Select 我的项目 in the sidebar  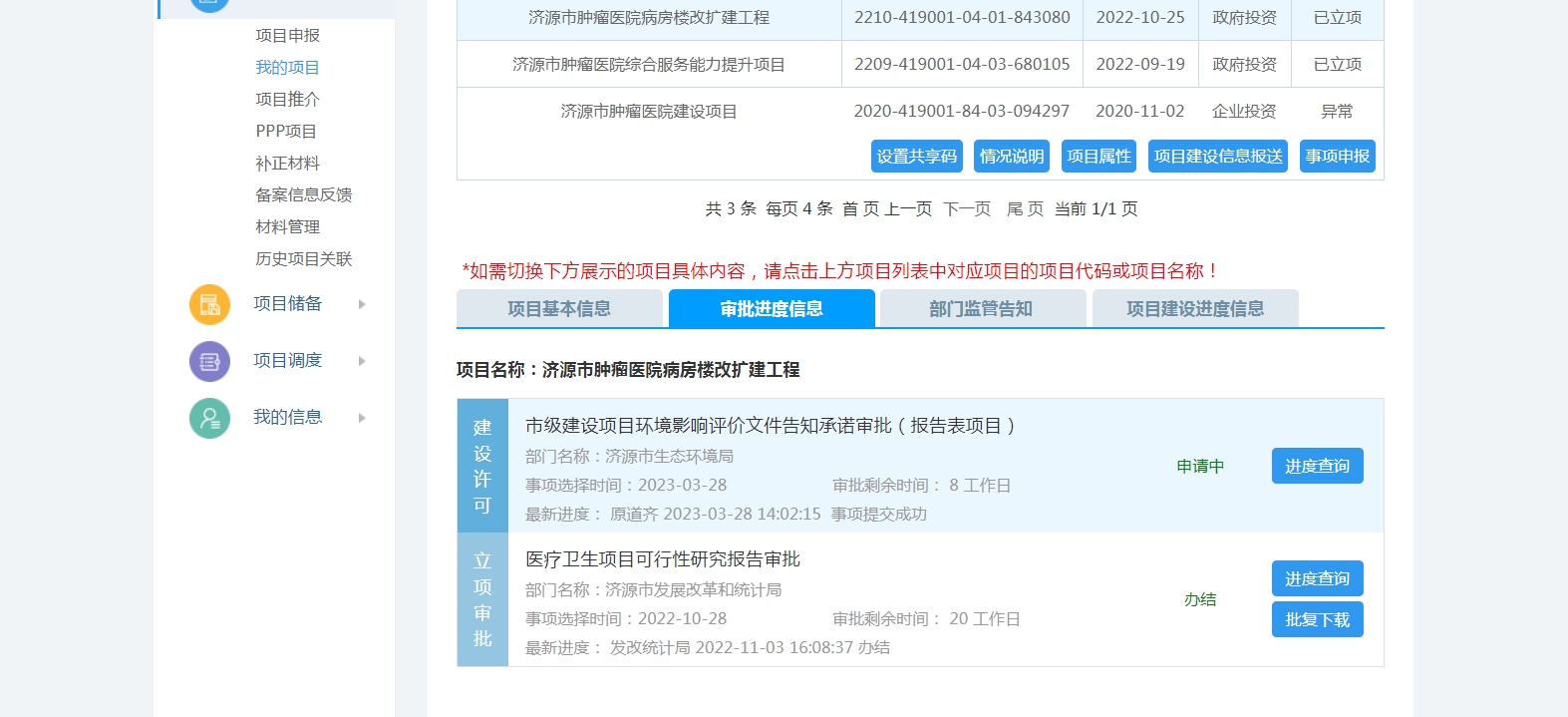[x=287, y=68]
